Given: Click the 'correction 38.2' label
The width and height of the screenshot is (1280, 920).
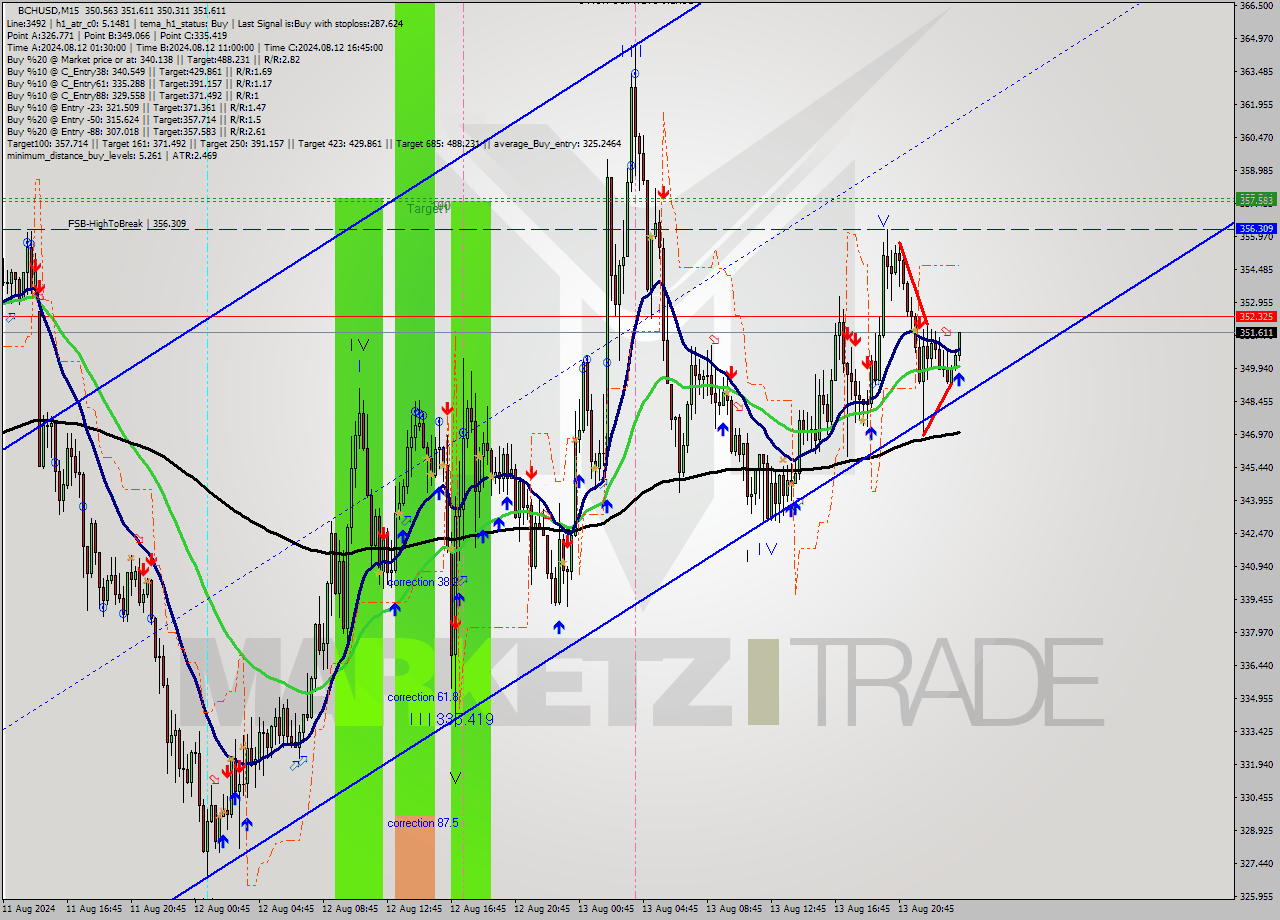Looking at the screenshot, I should (x=424, y=582).
